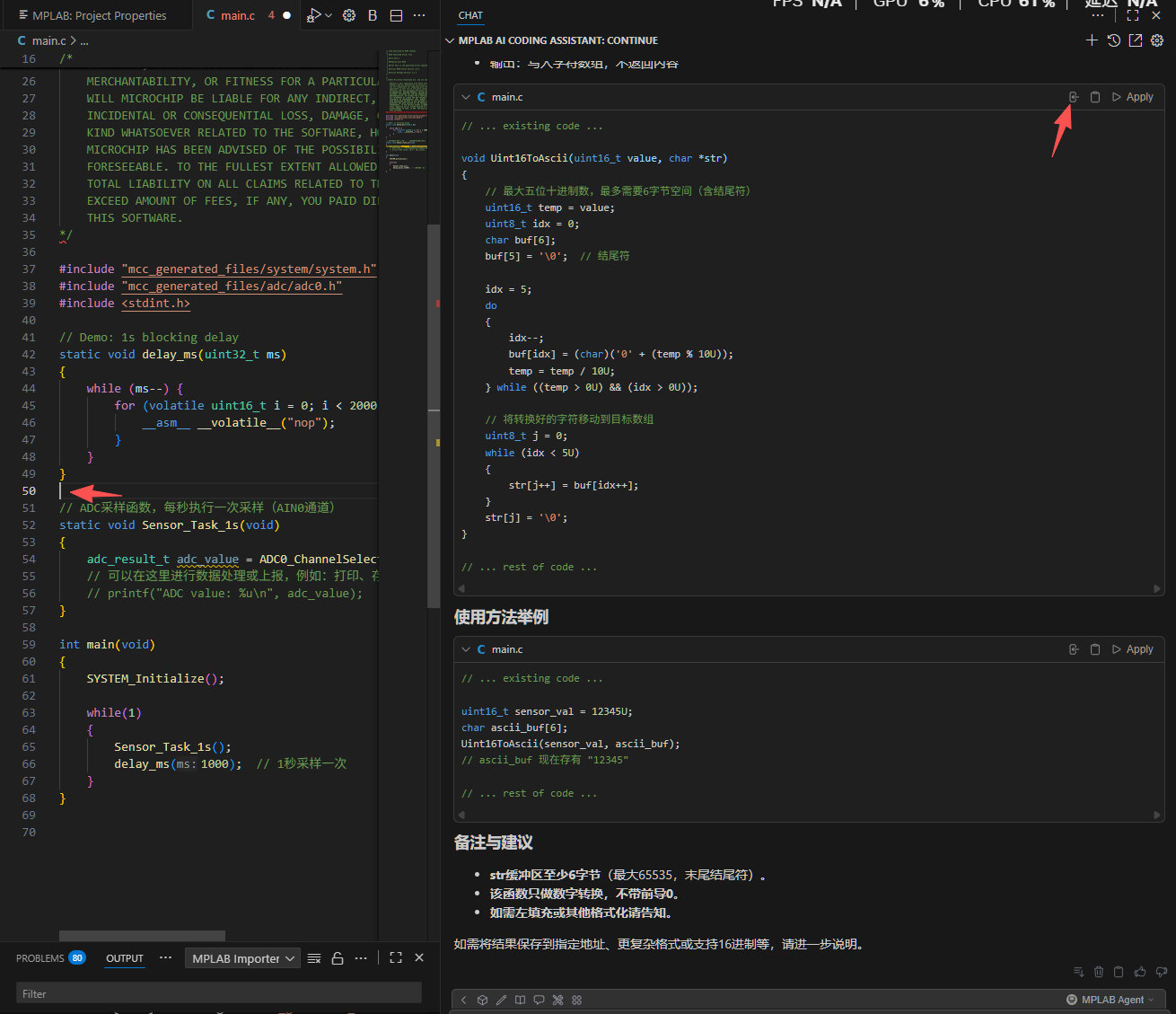This screenshot has width=1176, height=1014.
Task: Collapse the MPLAB AI Coding Assistant section
Action: [x=450, y=40]
